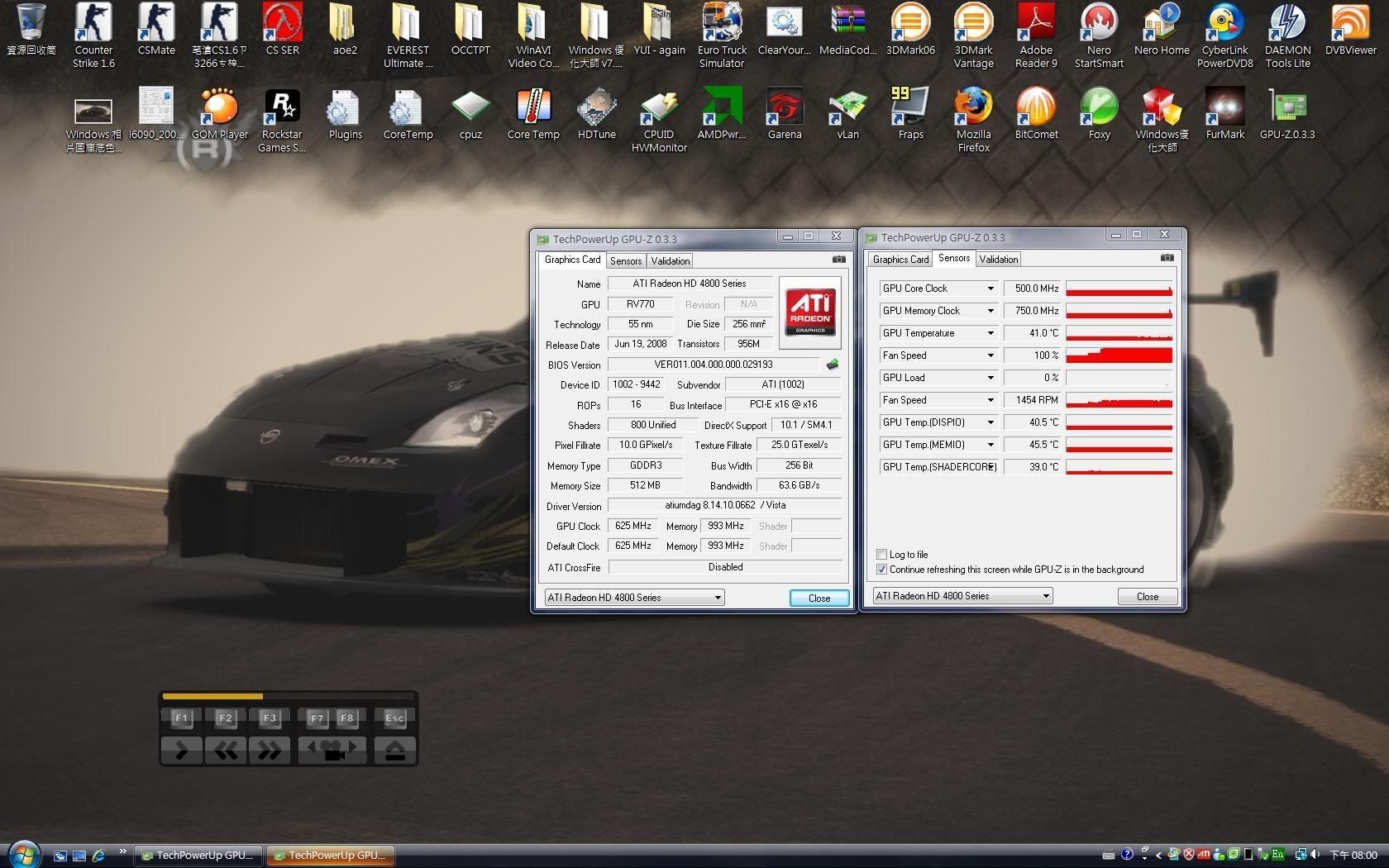Click the Windows Start orb
The height and width of the screenshot is (868, 1389).
coord(23,854)
